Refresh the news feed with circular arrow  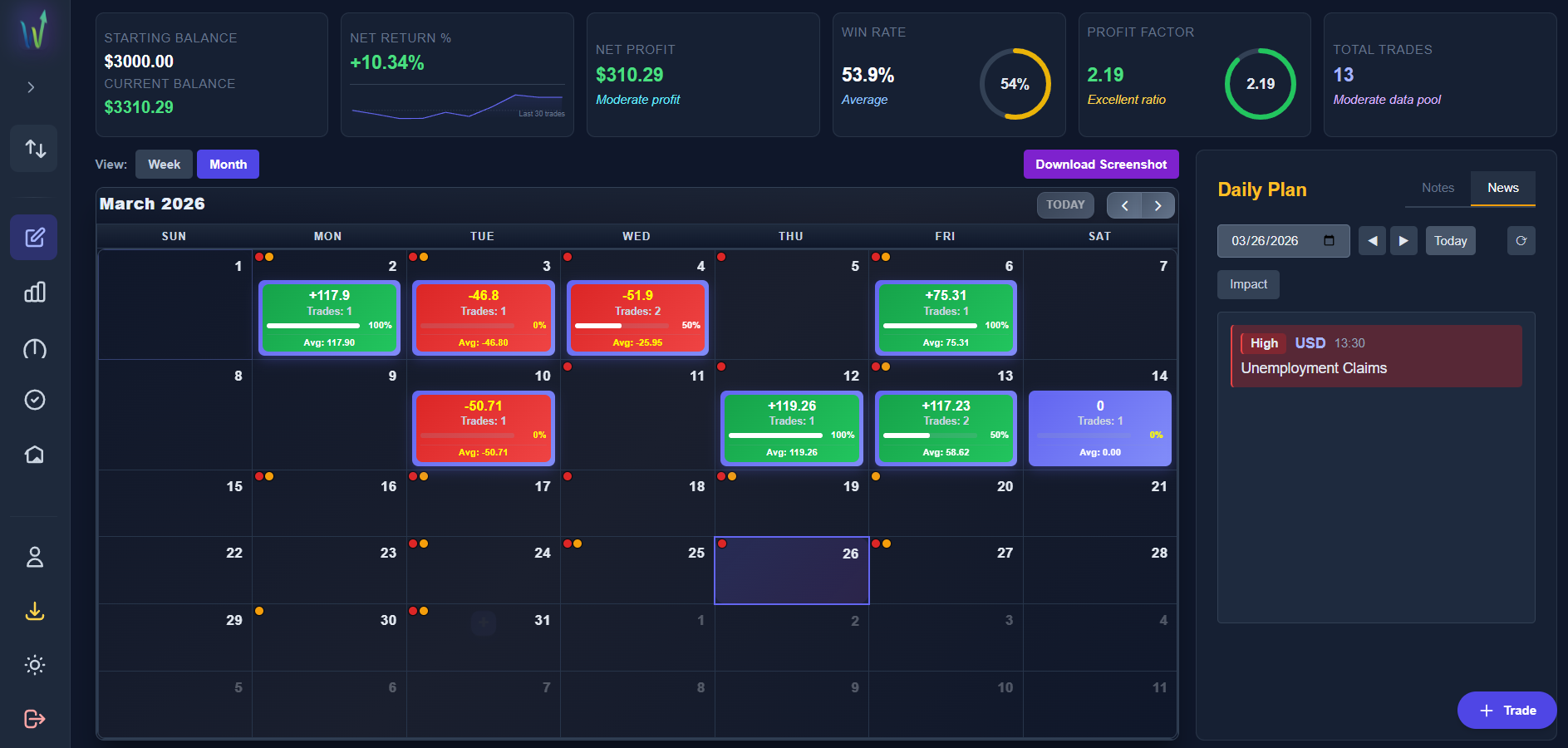[1521, 240]
